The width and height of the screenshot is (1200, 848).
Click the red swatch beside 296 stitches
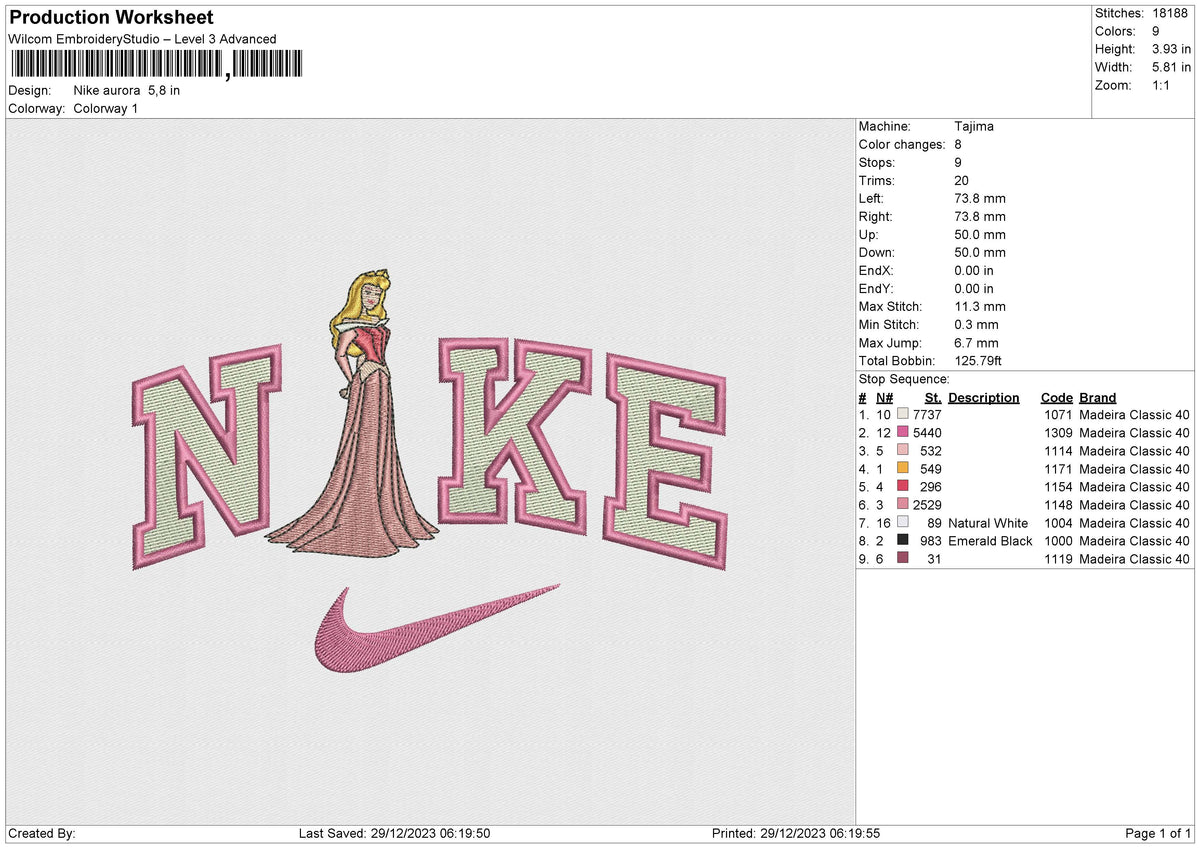click(903, 486)
